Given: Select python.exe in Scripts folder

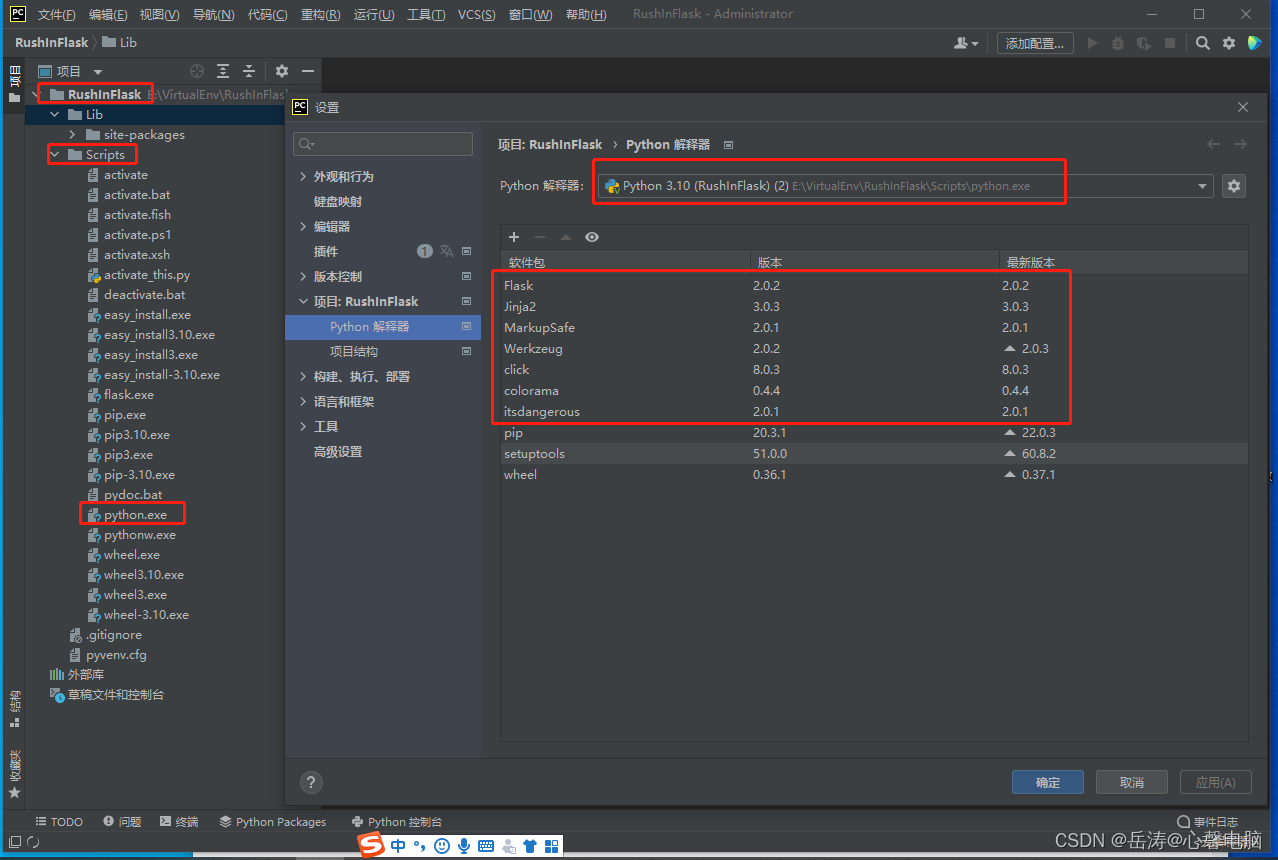Looking at the screenshot, I should click(x=135, y=514).
